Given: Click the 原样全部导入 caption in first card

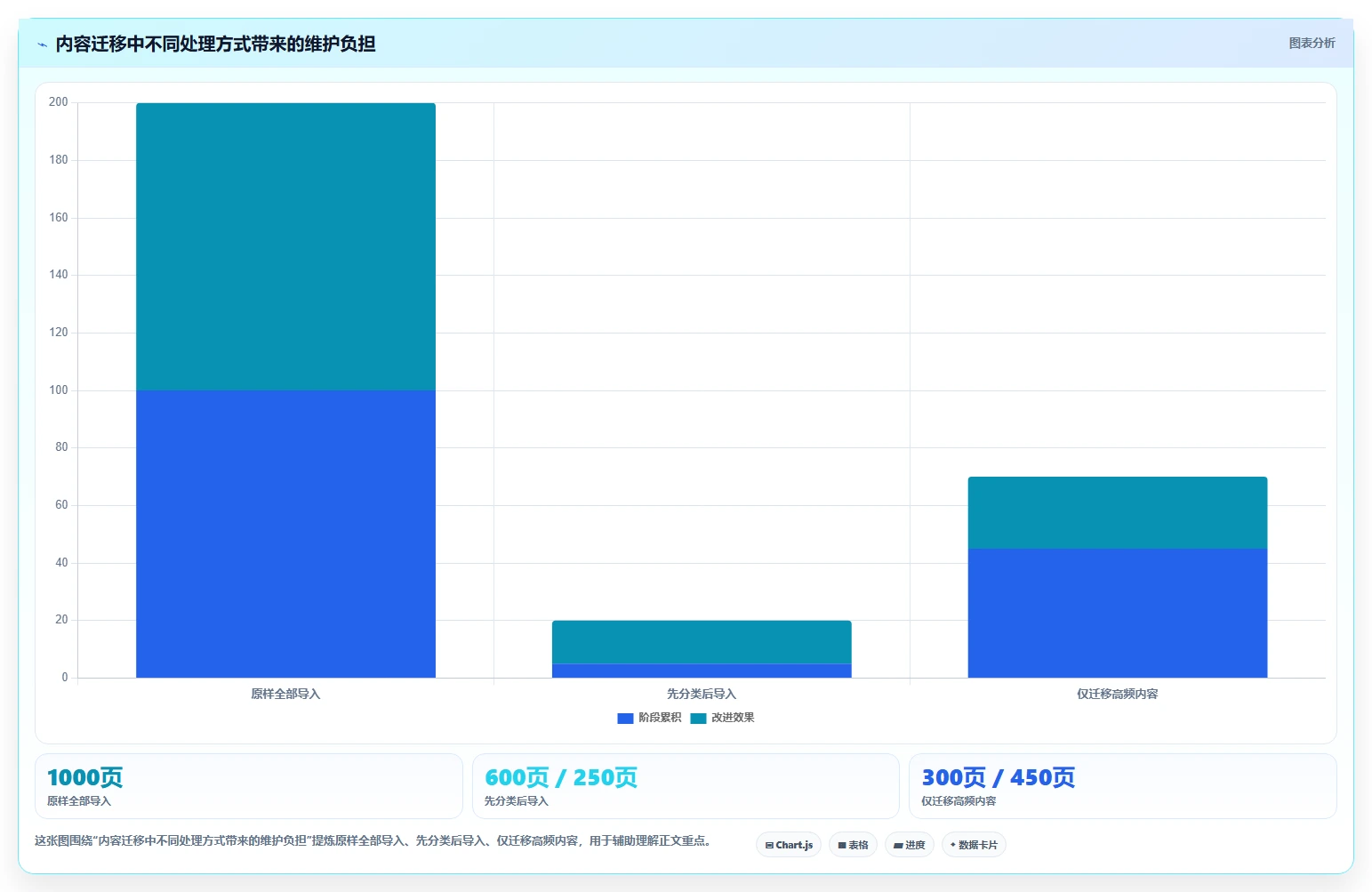Looking at the screenshot, I should coord(79,801).
